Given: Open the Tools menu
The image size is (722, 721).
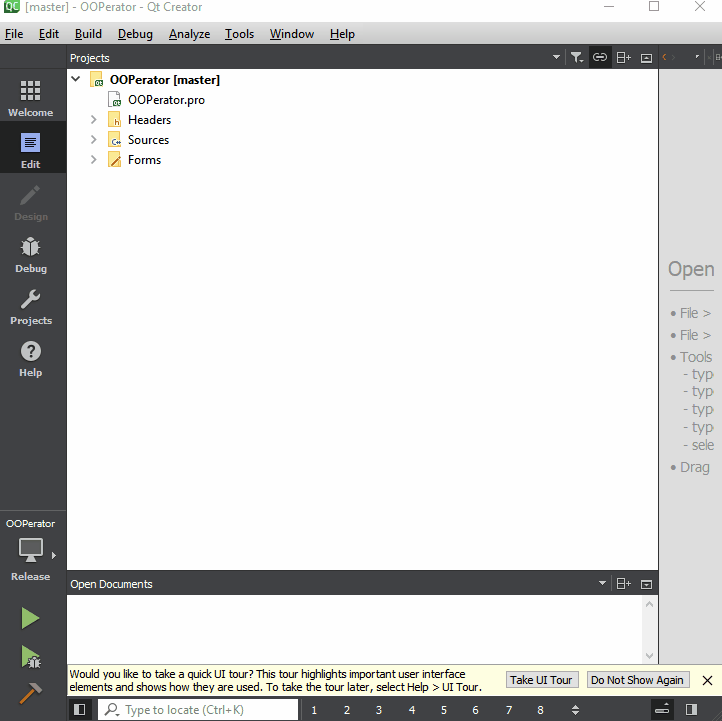Looking at the screenshot, I should [x=239, y=34].
